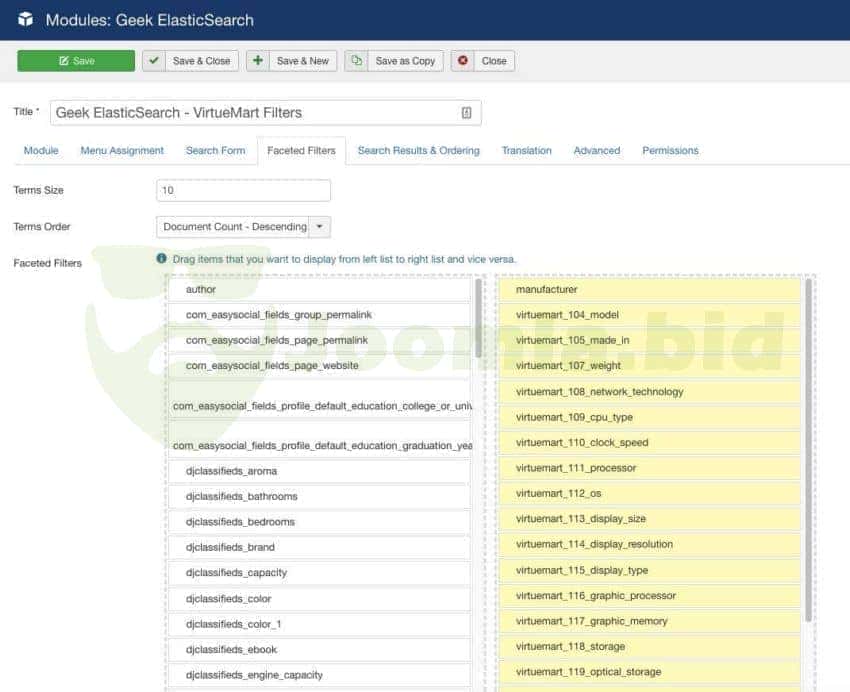Select the Faceted Filters tab
850x692 pixels.
tap(301, 151)
